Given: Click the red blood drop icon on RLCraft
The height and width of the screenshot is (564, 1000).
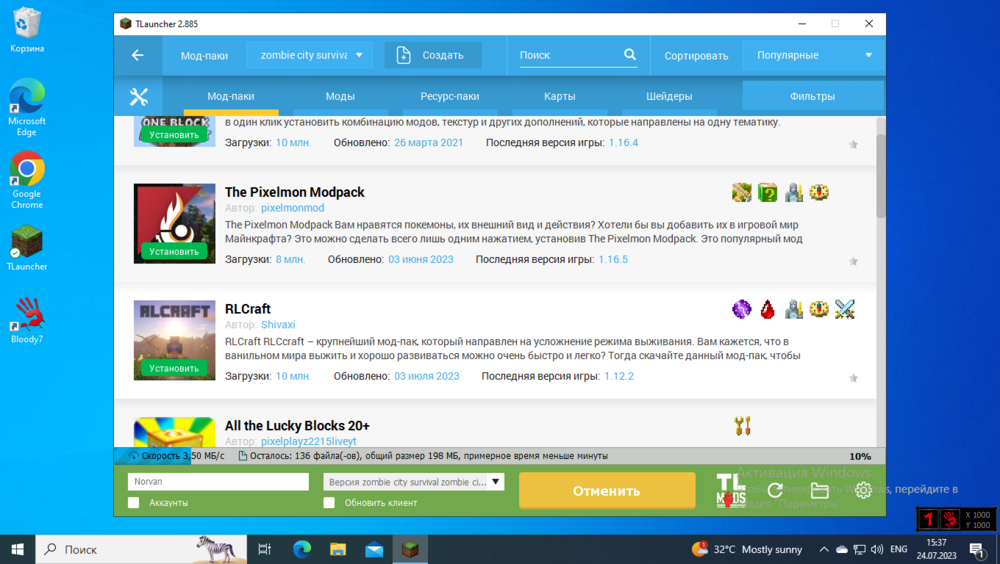Looking at the screenshot, I should pyautogui.click(x=767, y=309).
